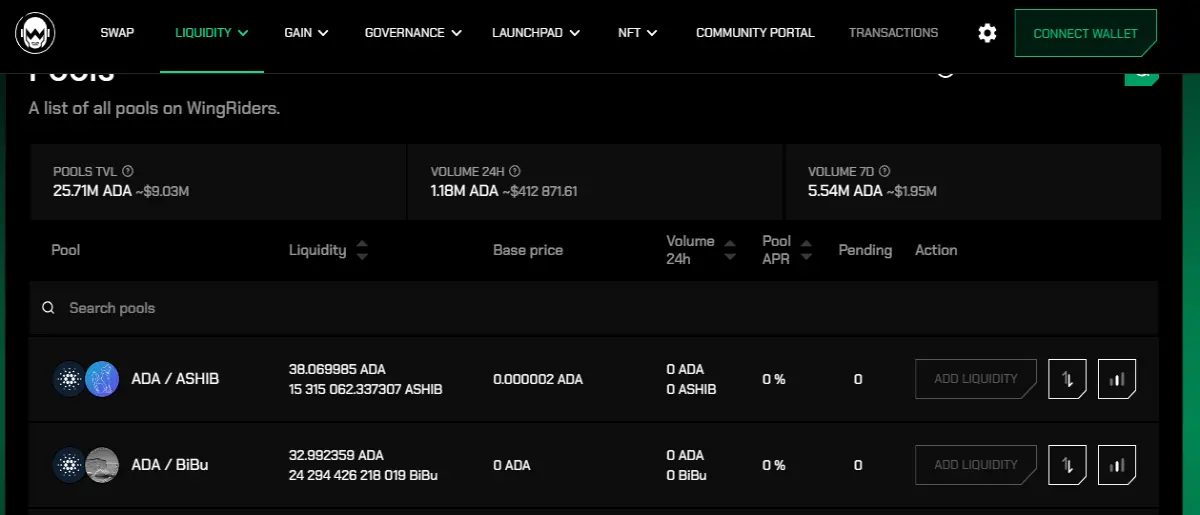Open the settings gear icon
Image resolution: width=1200 pixels, height=515 pixels.
click(x=987, y=33)
